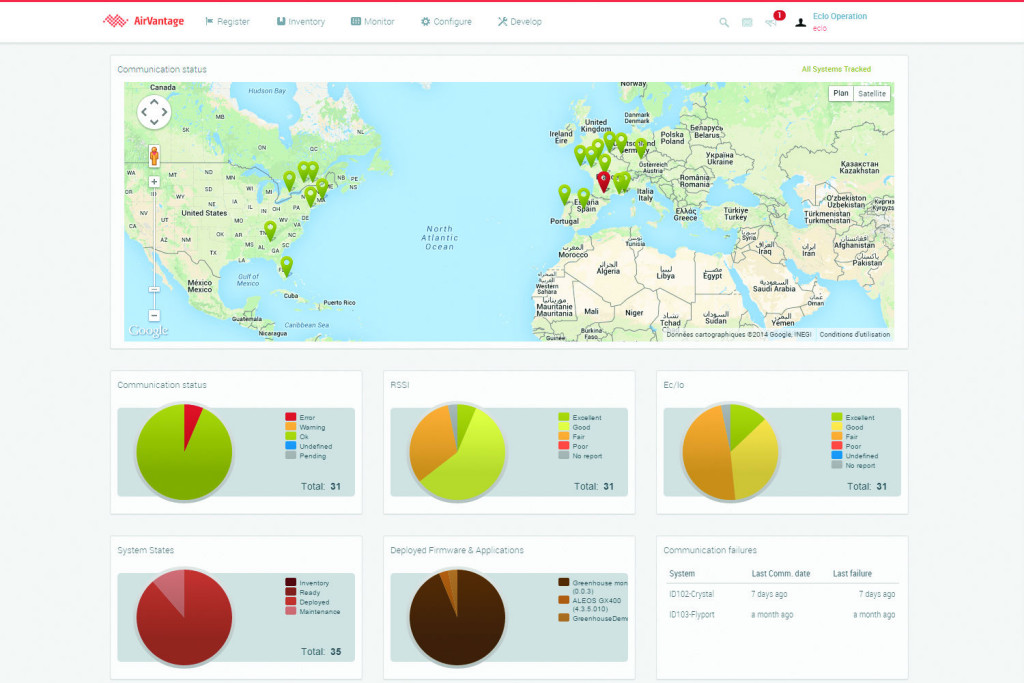The height and width of the screenshot is (683, 1024).
Task: Click the map zoom in plus button
Action: coord(154,182)
